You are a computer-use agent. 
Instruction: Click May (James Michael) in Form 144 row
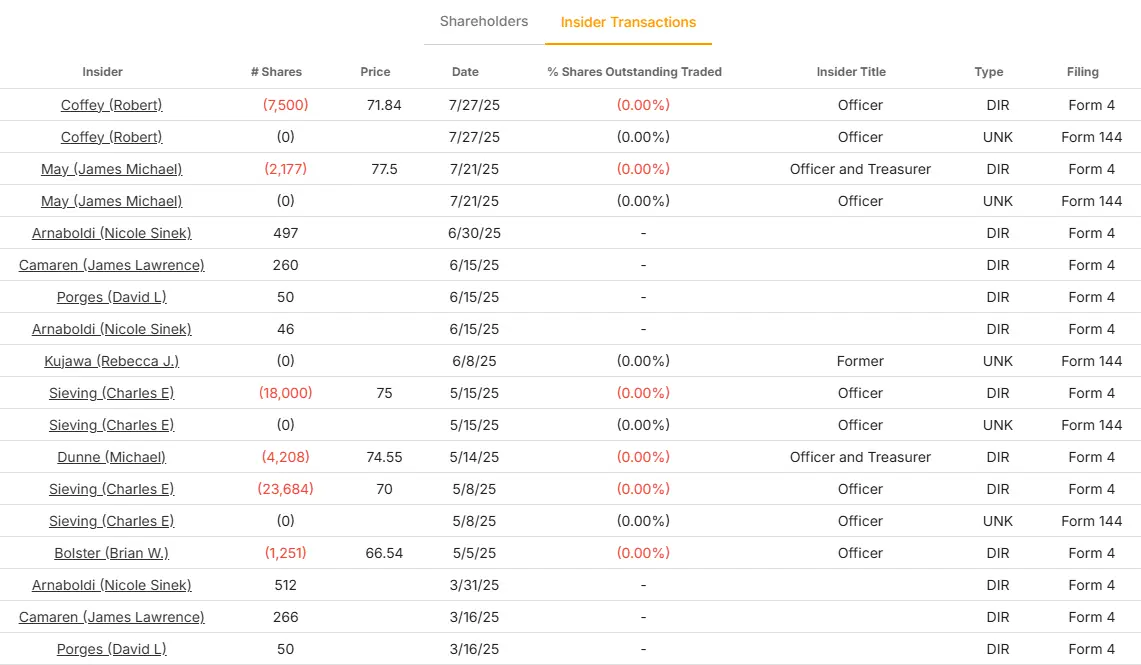coord(112,201)
